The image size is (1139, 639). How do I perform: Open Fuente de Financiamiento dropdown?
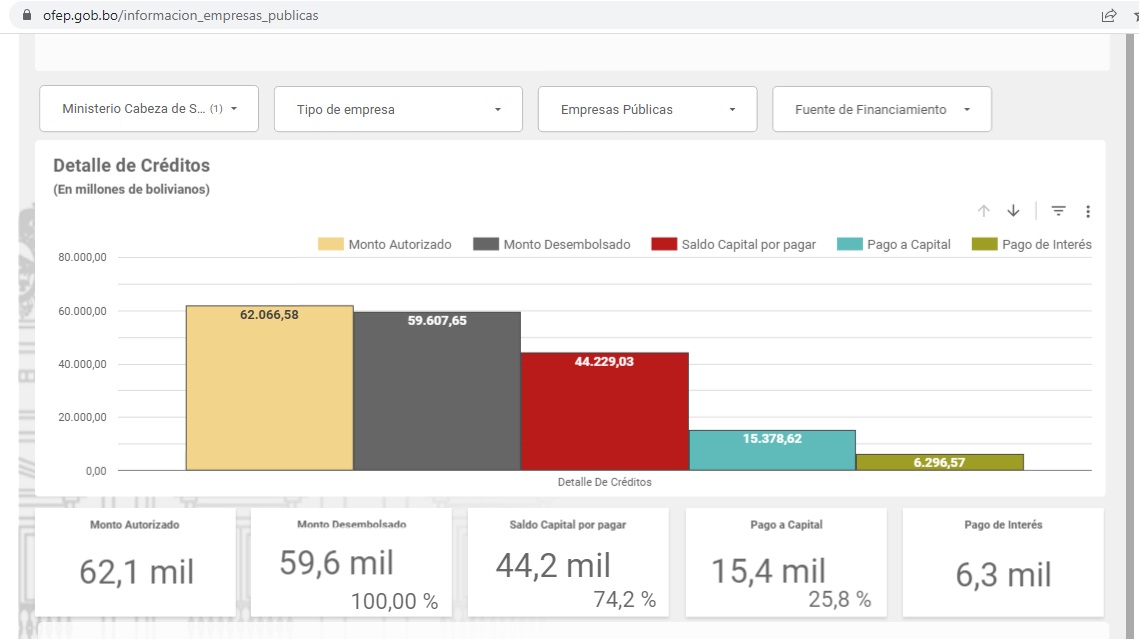881,110
